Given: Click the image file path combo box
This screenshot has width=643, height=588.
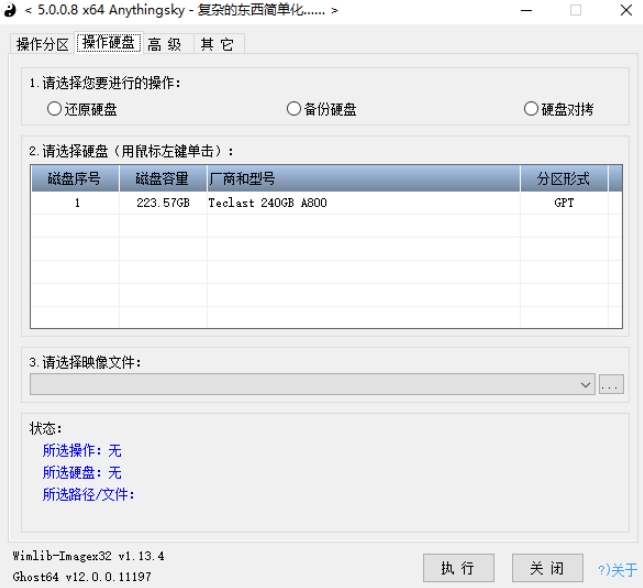Looking at the screenshot, I should coord(312,385).
